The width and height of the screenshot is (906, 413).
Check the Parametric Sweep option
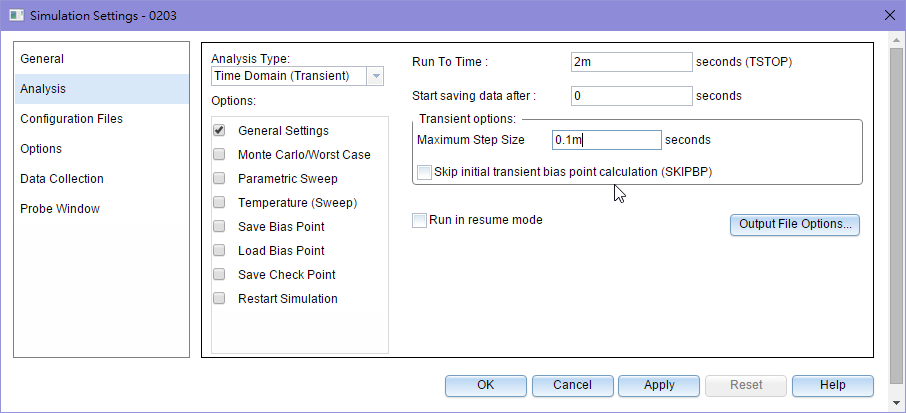219,178
